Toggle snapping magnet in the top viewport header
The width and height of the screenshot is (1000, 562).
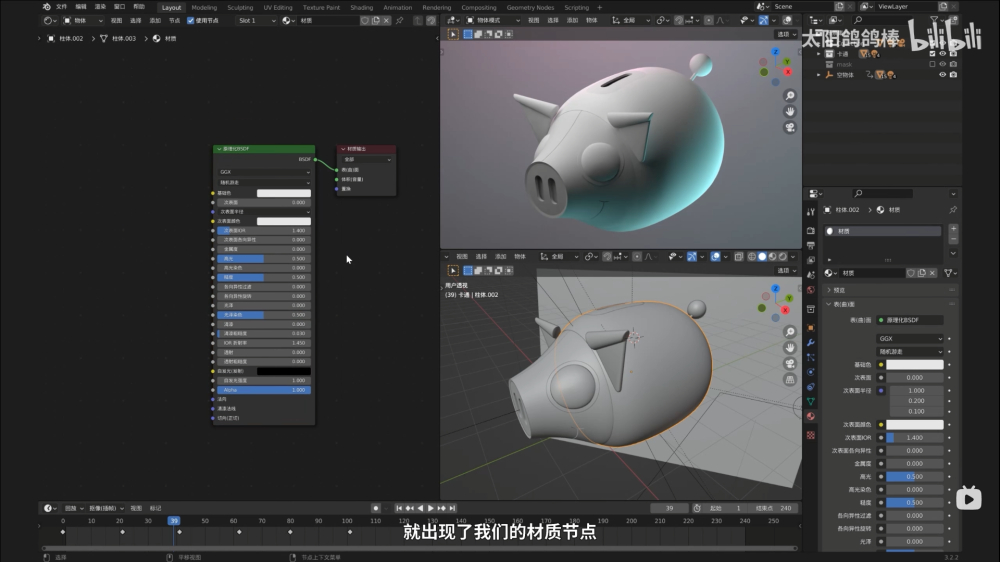pyautogui.click(x=679, y=20)
